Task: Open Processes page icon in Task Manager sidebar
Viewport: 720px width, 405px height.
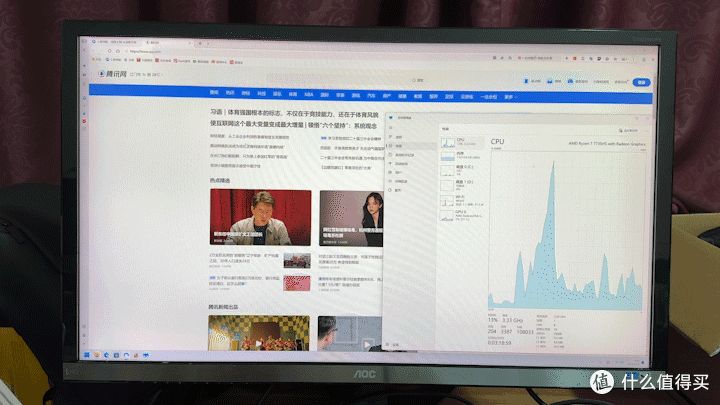Action: point(391,137)
